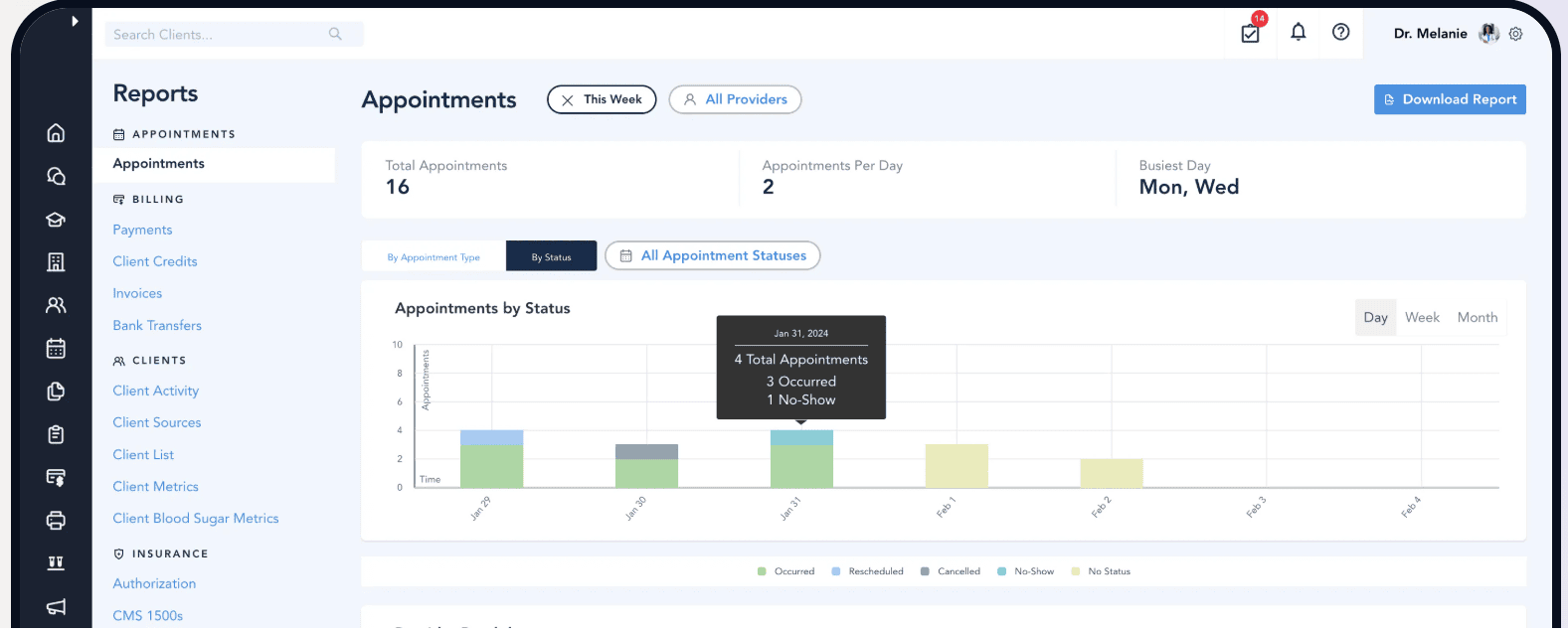Click the Total Appointments value 16

398,187
